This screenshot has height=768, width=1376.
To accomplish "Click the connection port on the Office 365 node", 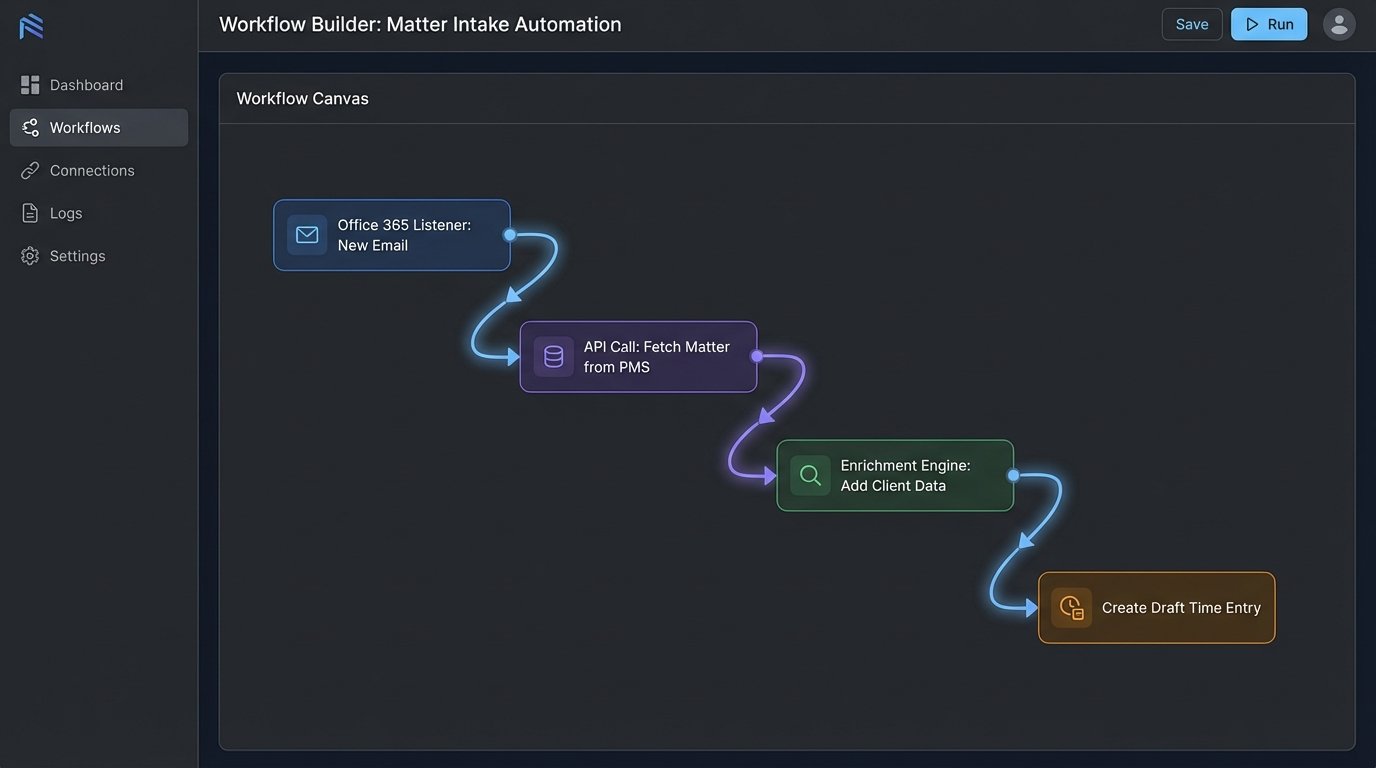I will [x=509, y=234].
